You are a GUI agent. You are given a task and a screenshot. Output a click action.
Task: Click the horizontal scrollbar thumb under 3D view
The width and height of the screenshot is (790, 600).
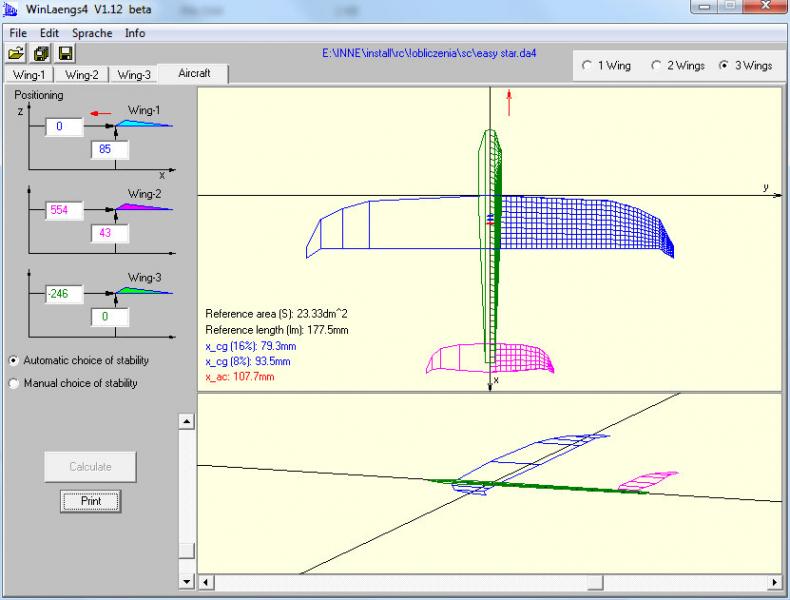[x=595, y=581]
